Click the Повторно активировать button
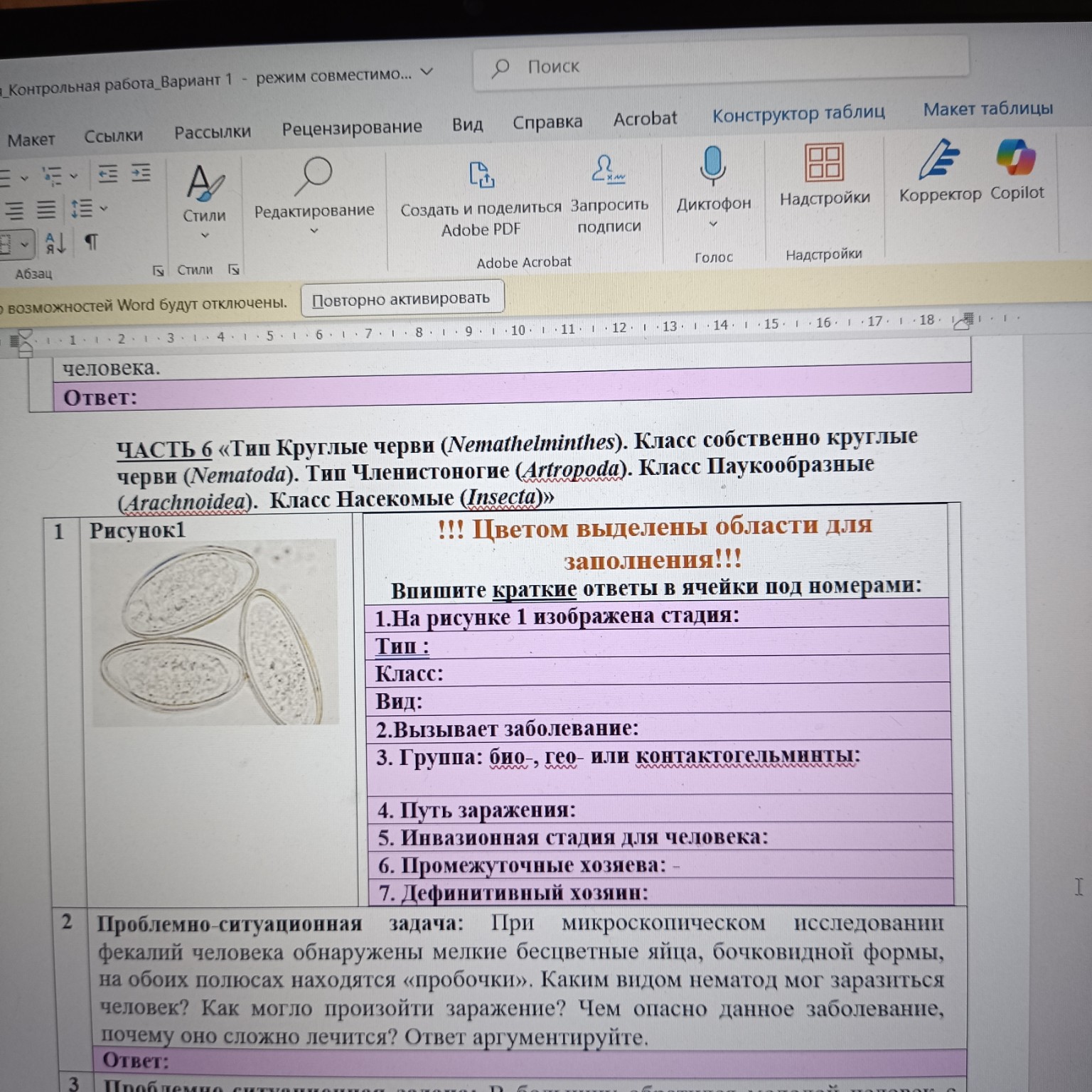 pyautogui.click(x=402, y=299)
